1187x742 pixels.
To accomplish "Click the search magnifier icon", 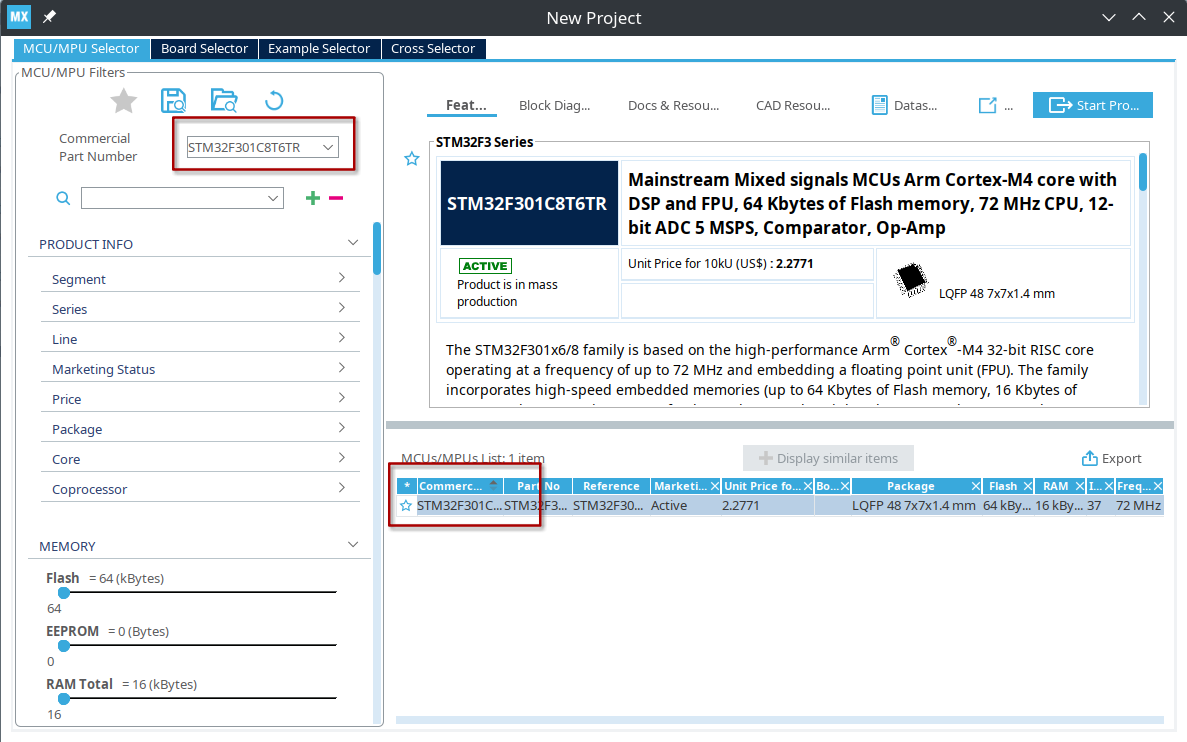I will pyautogui.click(x=63, y=199).
